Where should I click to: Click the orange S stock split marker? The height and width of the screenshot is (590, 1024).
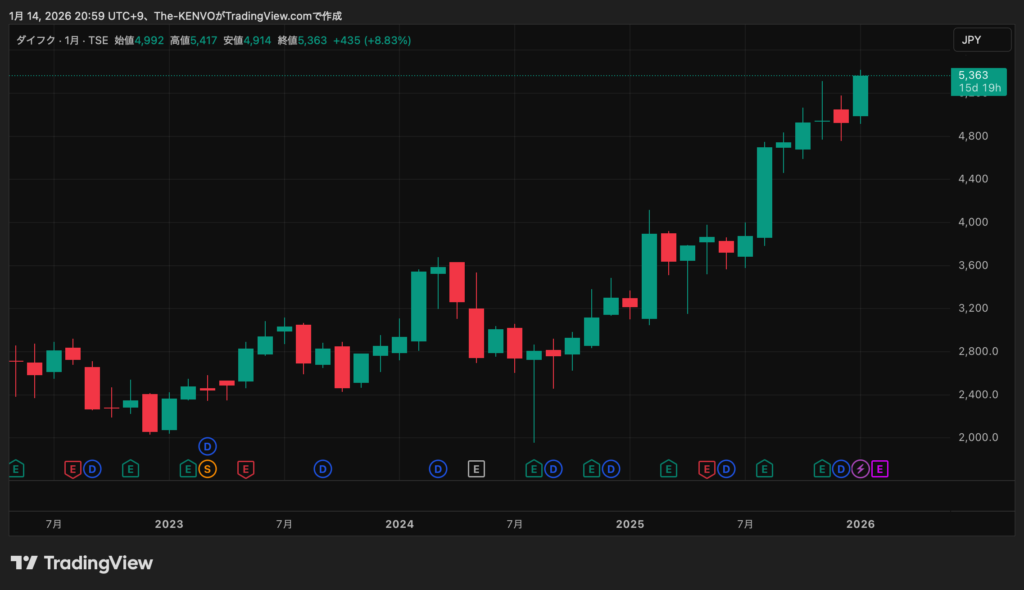tap(207, 468)
